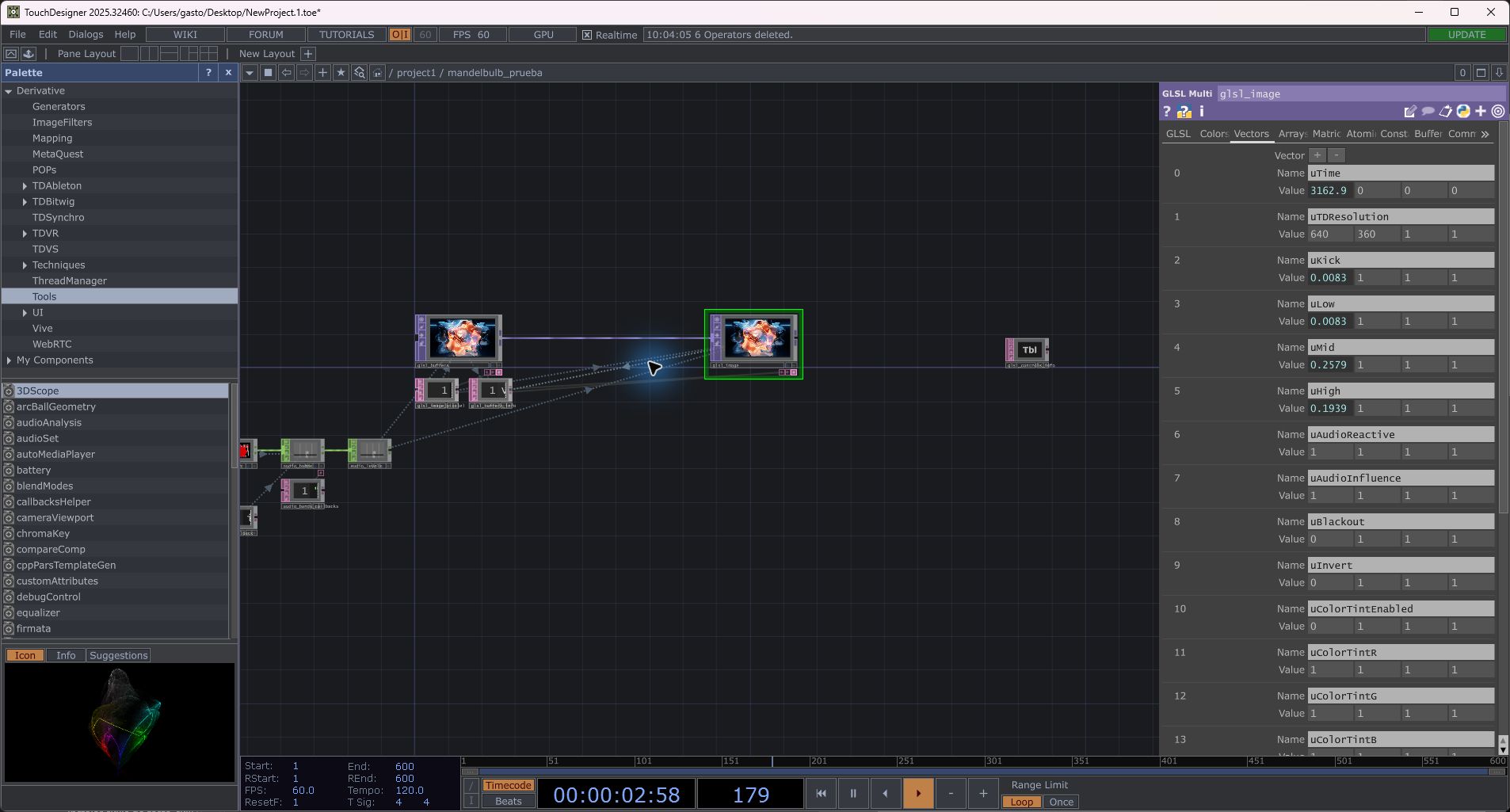Click the target circle icon in parameters
Viewport: 1510px width, 812px height.
pos(1498,112)
